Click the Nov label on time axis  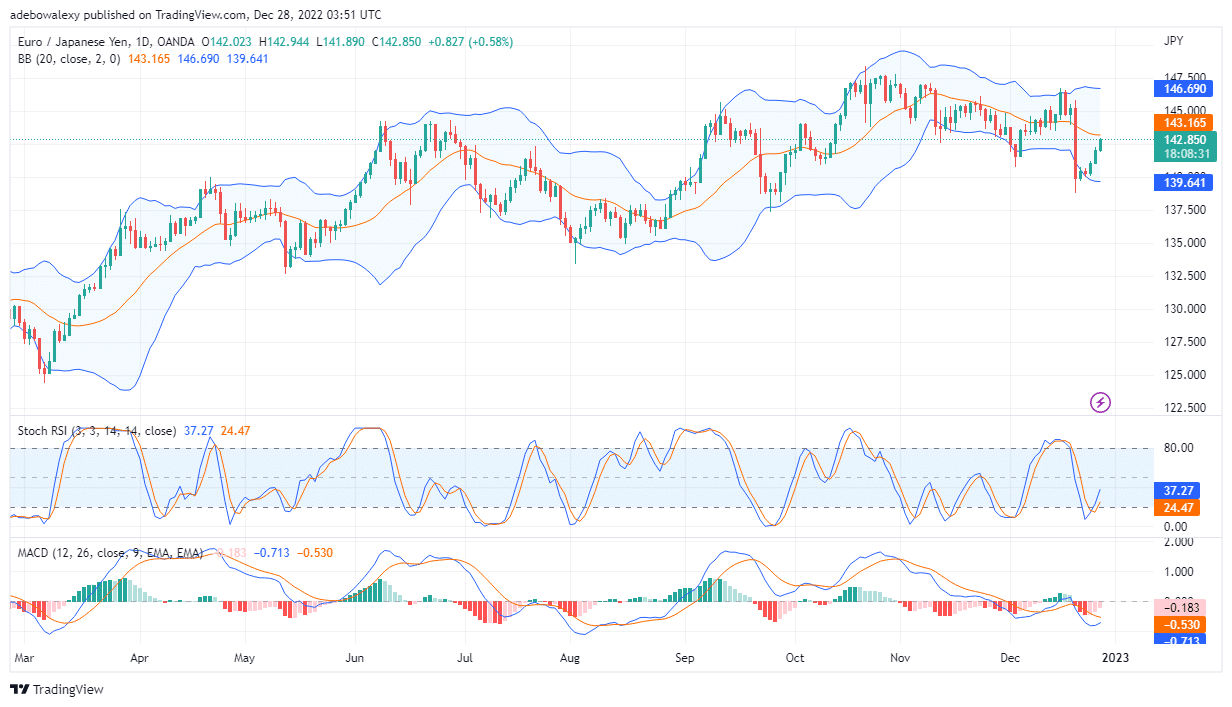click(x=899, y=658)
